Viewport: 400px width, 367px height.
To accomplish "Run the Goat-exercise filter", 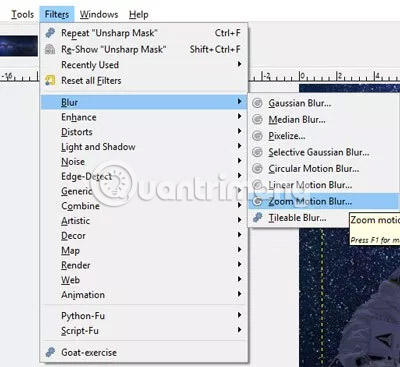I will click(144, 352).
